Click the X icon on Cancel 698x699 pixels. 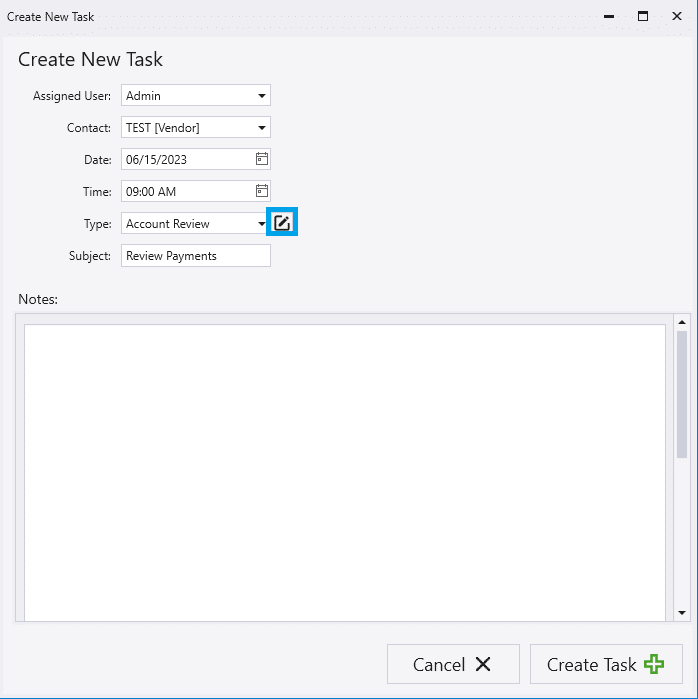tap(483, 664)
